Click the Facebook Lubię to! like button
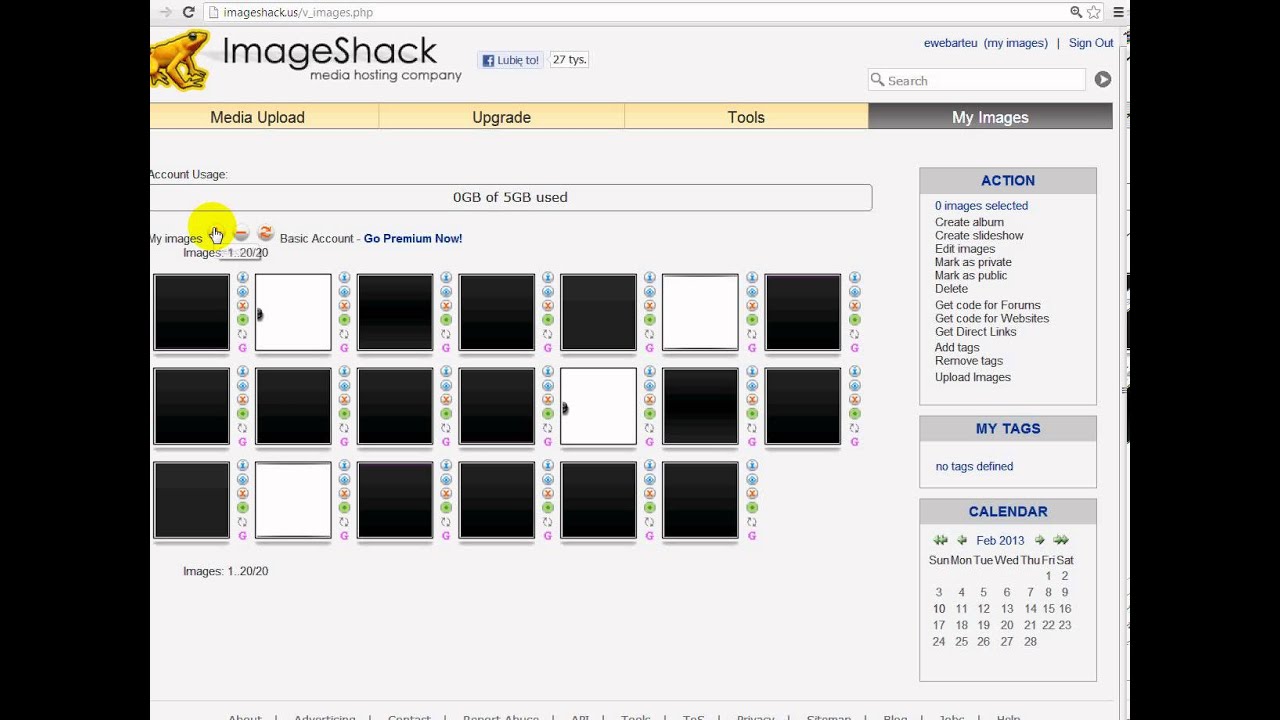The width and height of the screenshot is (1280, 720). (511, 60)
